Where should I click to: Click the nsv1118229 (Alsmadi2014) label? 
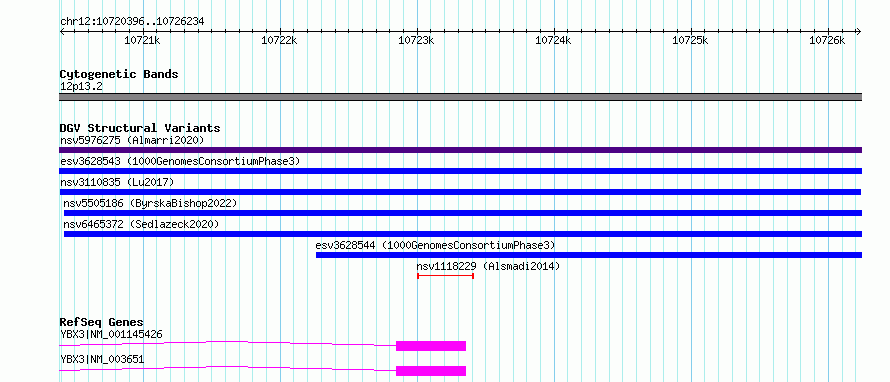coord(488,266)
